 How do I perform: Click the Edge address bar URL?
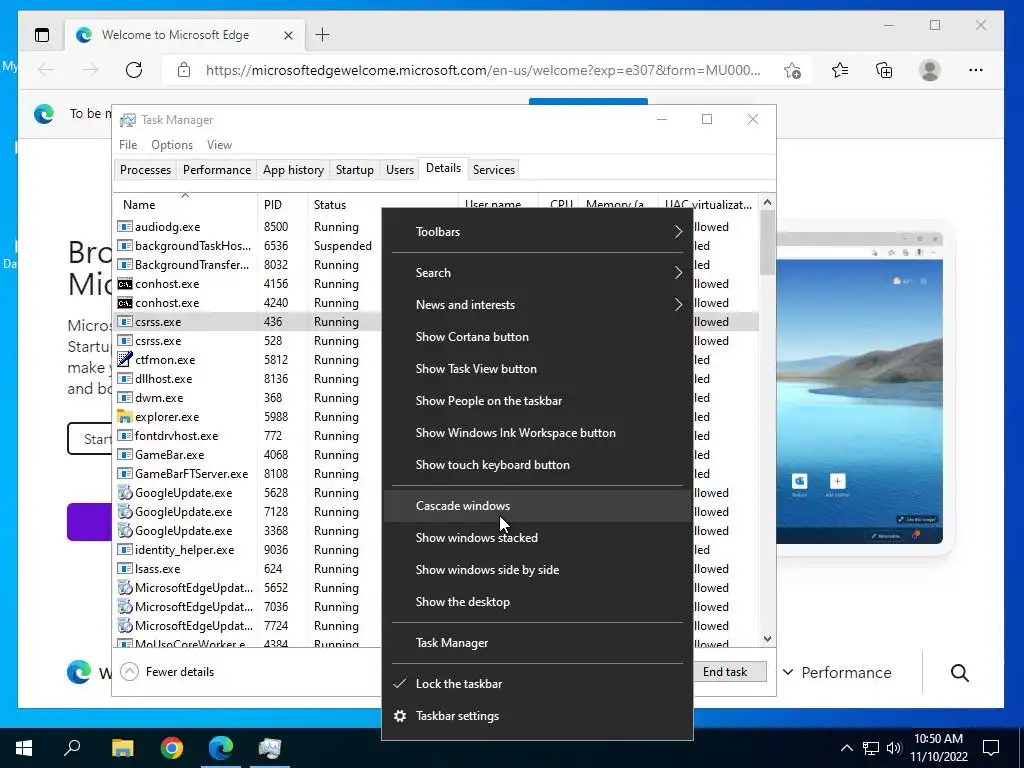point(483,70)
